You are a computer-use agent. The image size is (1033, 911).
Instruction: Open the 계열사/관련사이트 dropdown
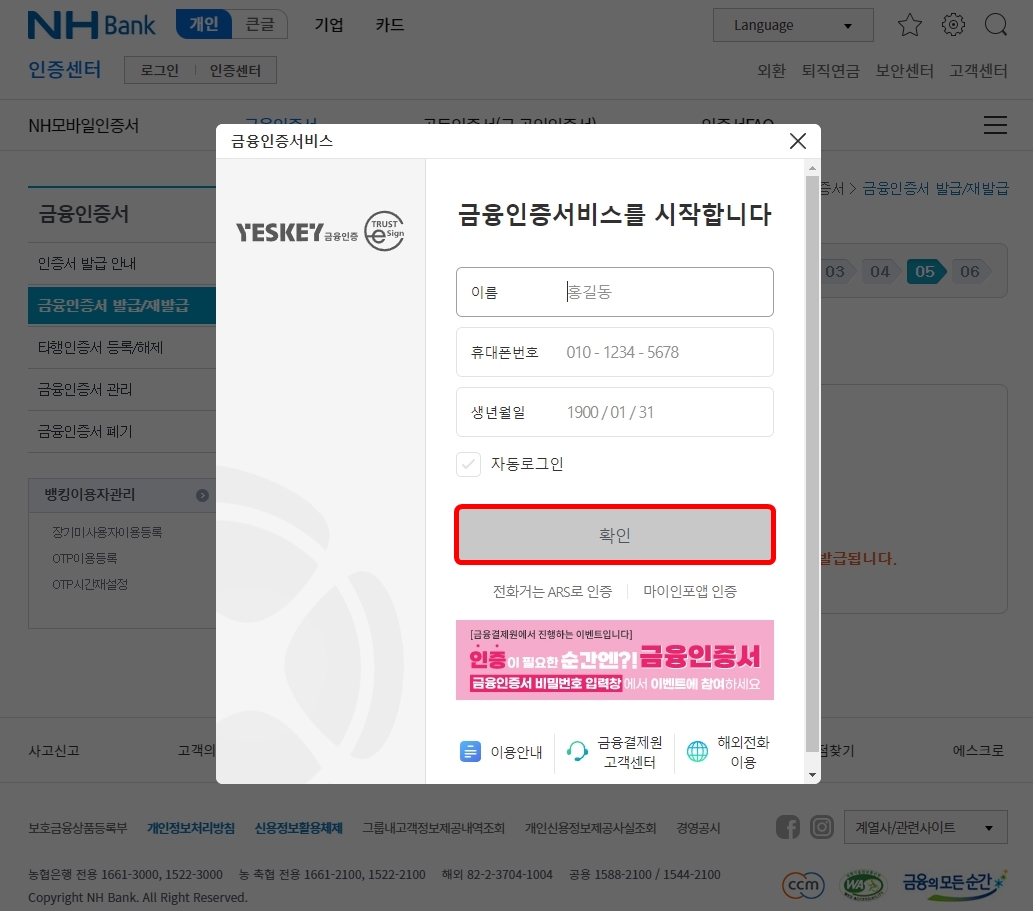pyautogui.click(x=925, y=827)
